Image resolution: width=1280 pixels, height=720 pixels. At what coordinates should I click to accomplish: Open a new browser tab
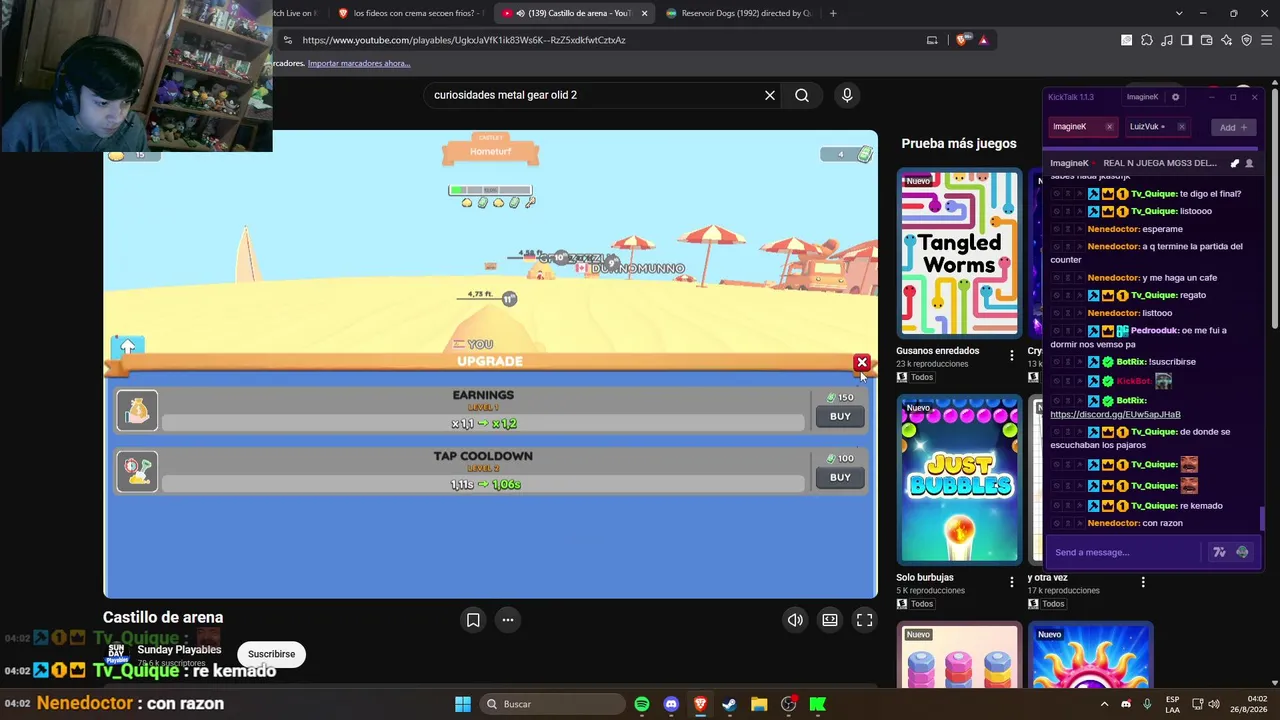click(x=833, y=13)
